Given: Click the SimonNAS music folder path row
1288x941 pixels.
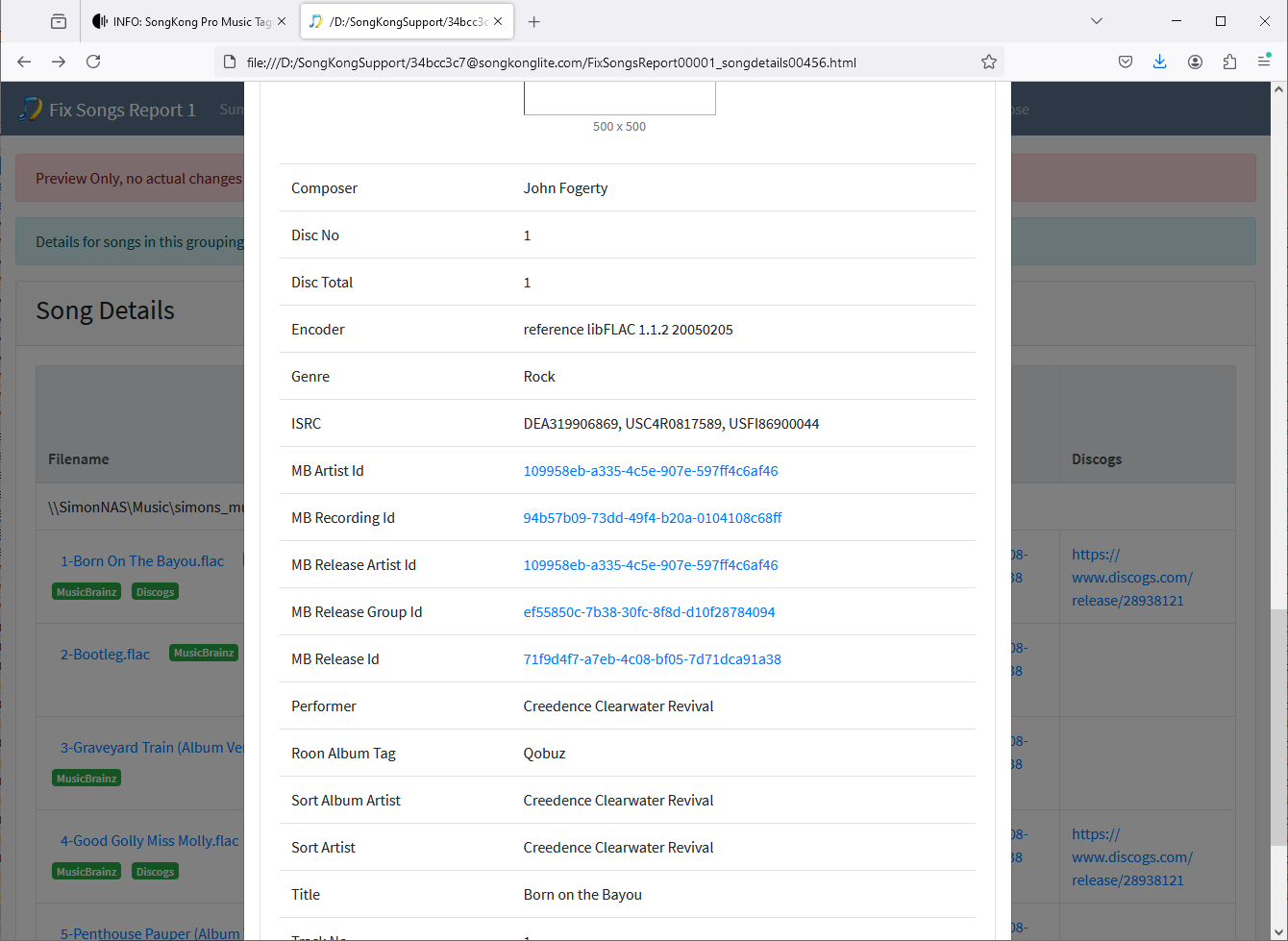Looking at the screenshot, I should point(146,508).
